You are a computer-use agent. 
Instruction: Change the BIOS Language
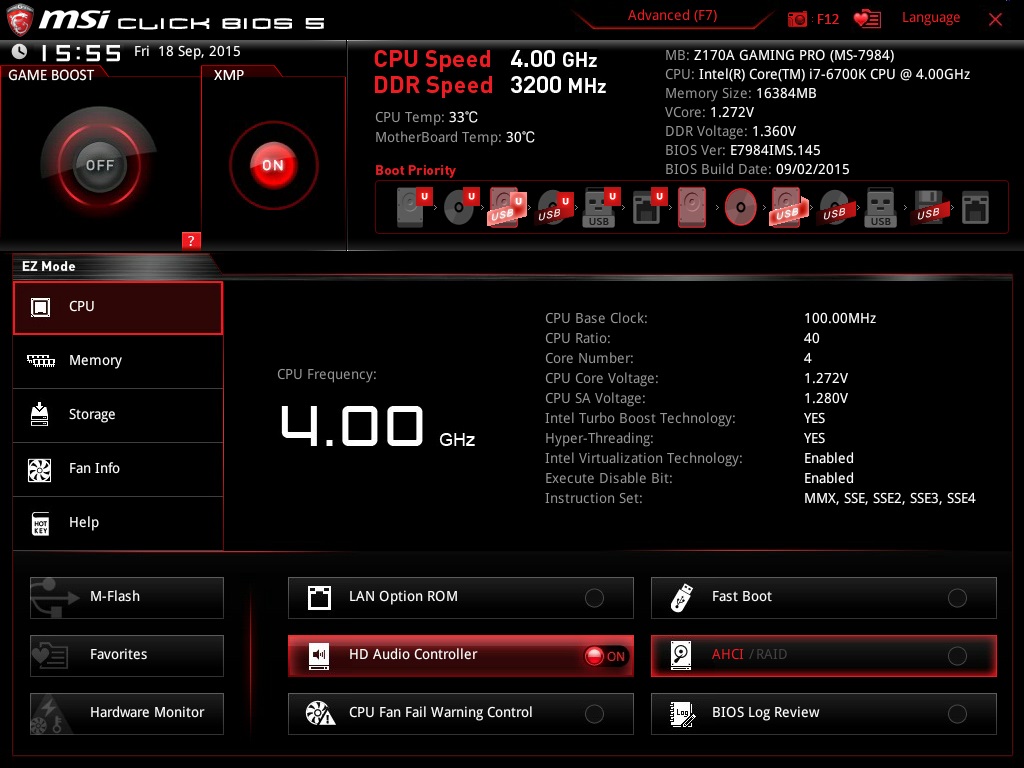tap(931, 18)
